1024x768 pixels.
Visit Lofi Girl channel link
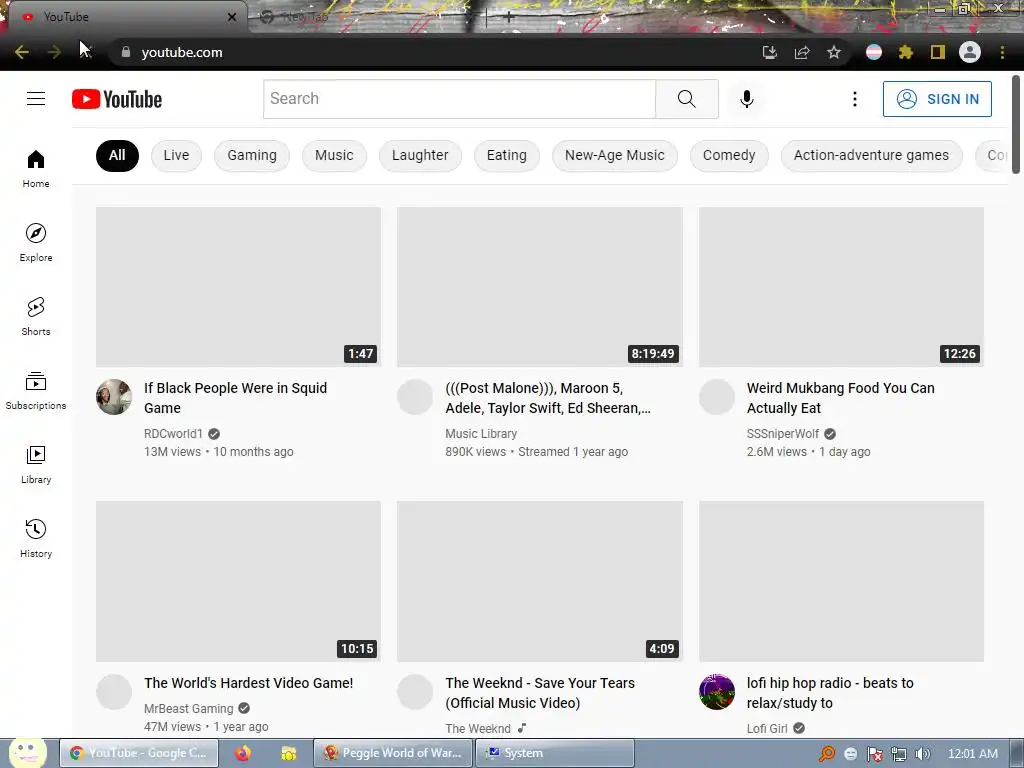(x=767, y=728)
